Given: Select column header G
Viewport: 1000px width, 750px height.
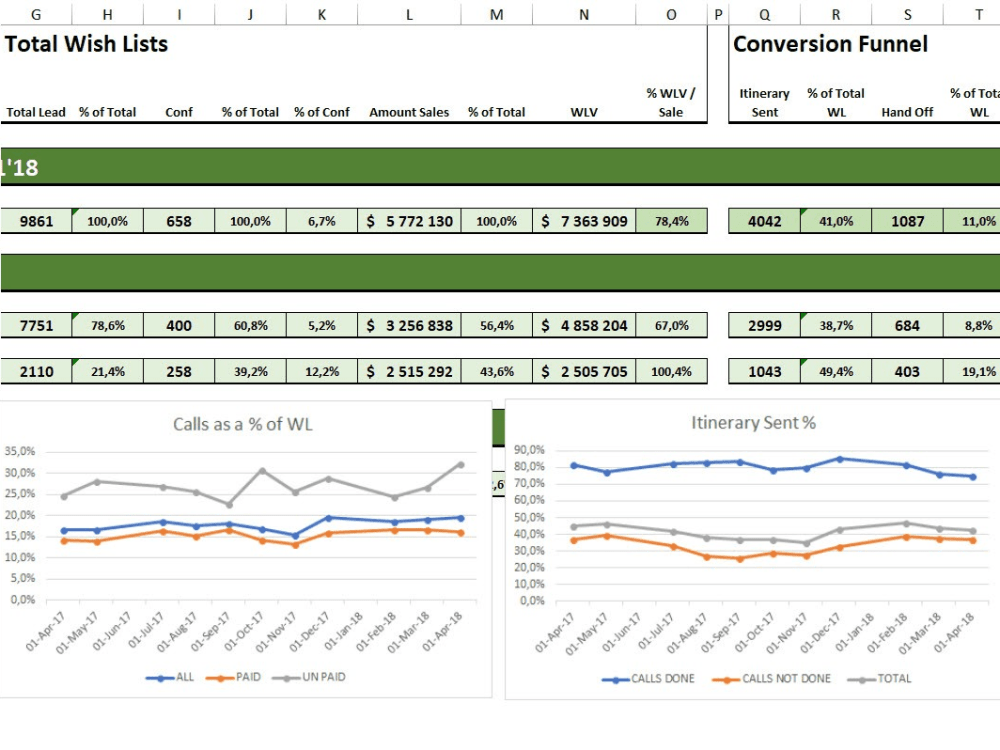Looking at the screenshot, I should pos(36,14).
